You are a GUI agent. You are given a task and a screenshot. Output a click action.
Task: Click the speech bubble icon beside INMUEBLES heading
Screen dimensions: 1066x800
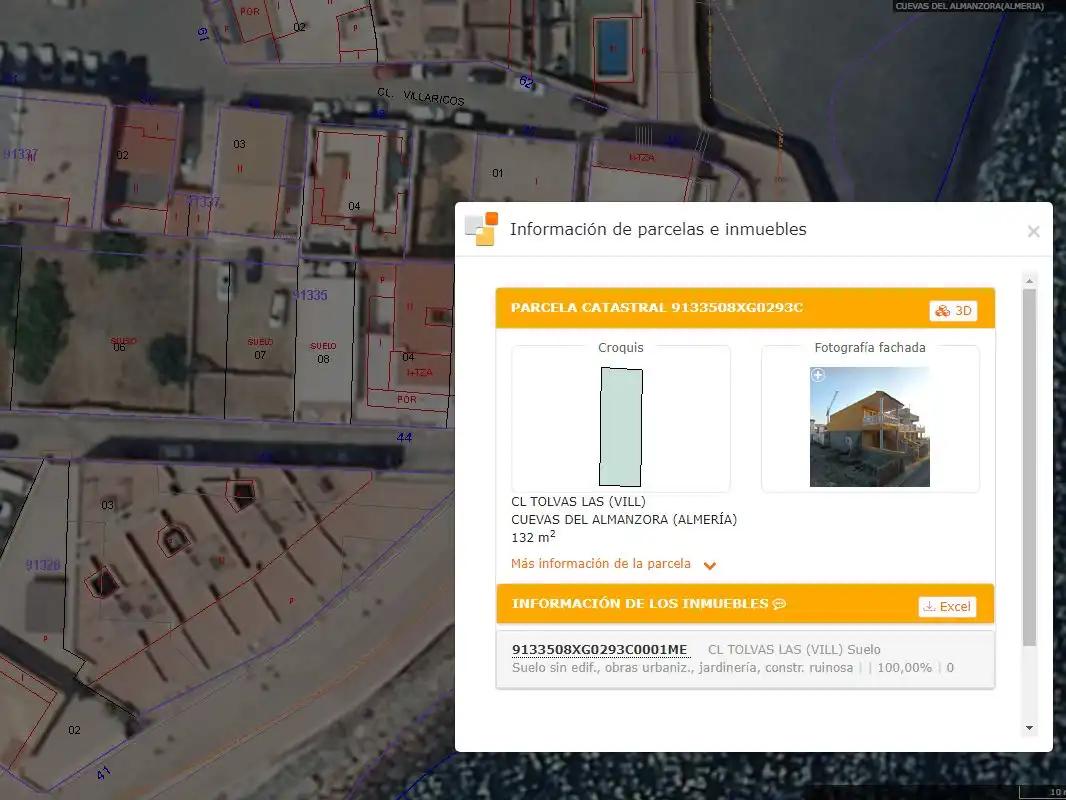pos(780,604)
